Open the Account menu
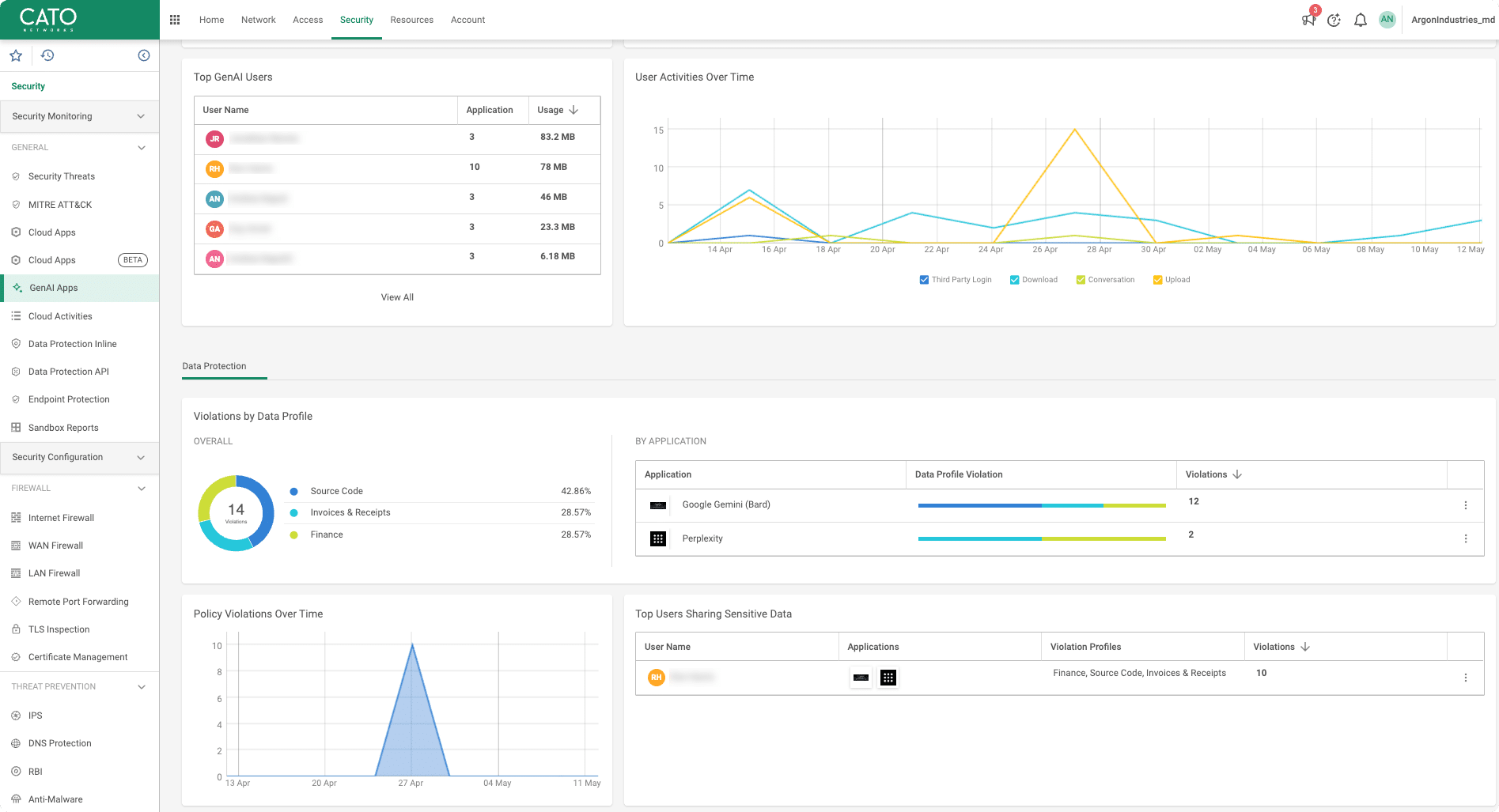 (x=468, y=20)
